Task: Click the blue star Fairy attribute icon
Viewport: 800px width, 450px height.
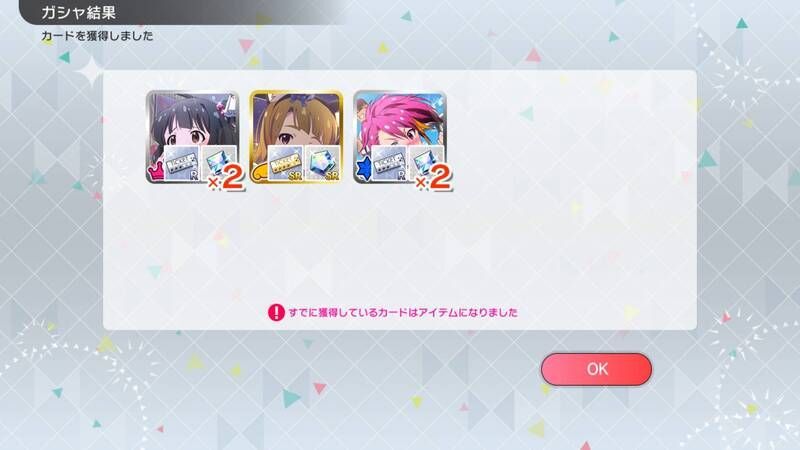Action: coord(363,170)
